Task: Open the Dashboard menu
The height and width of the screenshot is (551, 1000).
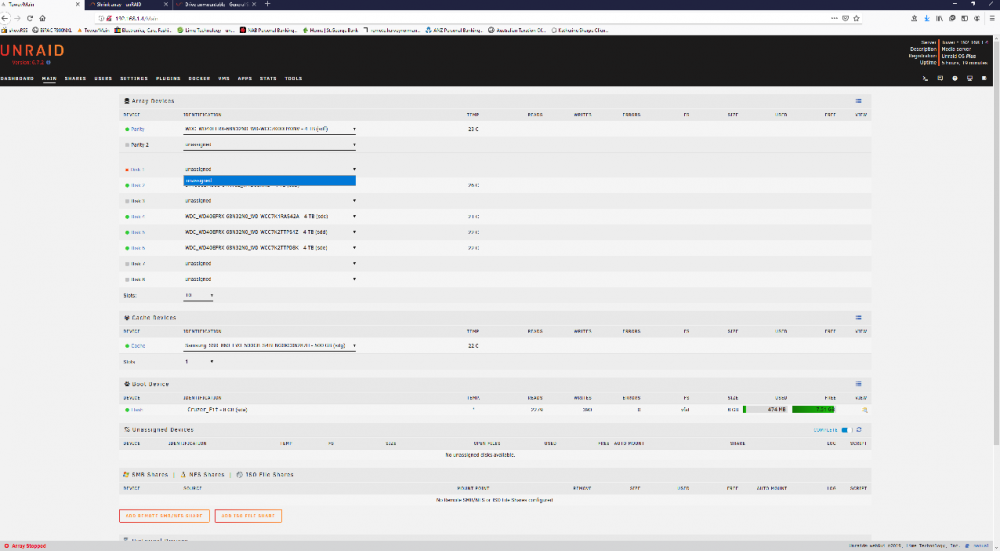Action: (x=17, y=78)
